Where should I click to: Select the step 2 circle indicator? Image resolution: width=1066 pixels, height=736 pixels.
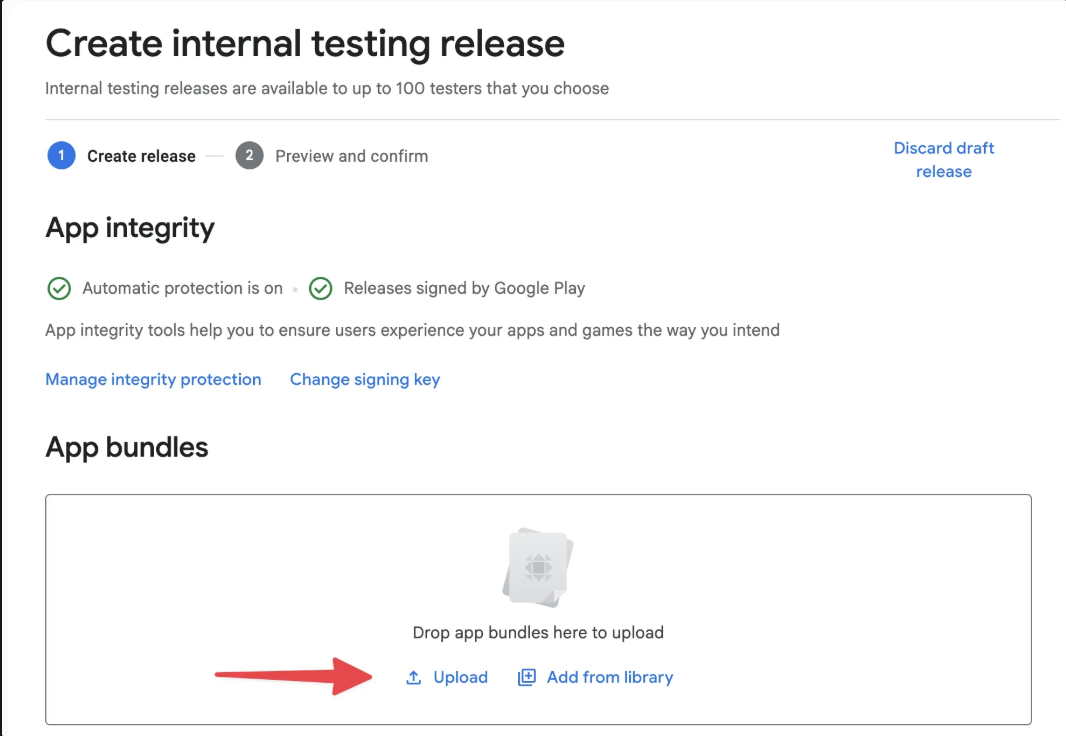pos(249,156)
